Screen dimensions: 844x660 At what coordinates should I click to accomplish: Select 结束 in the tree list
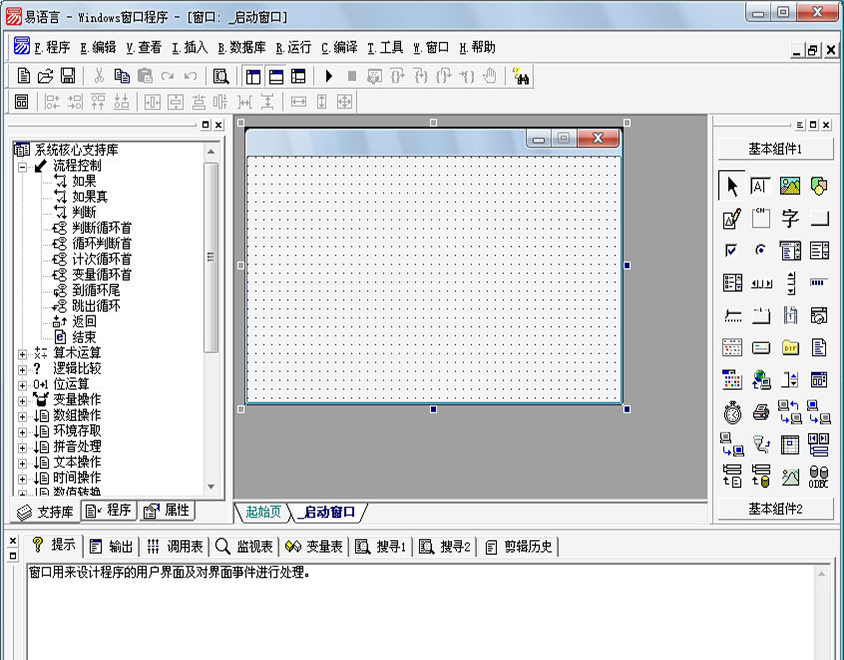tap(84, 338)
